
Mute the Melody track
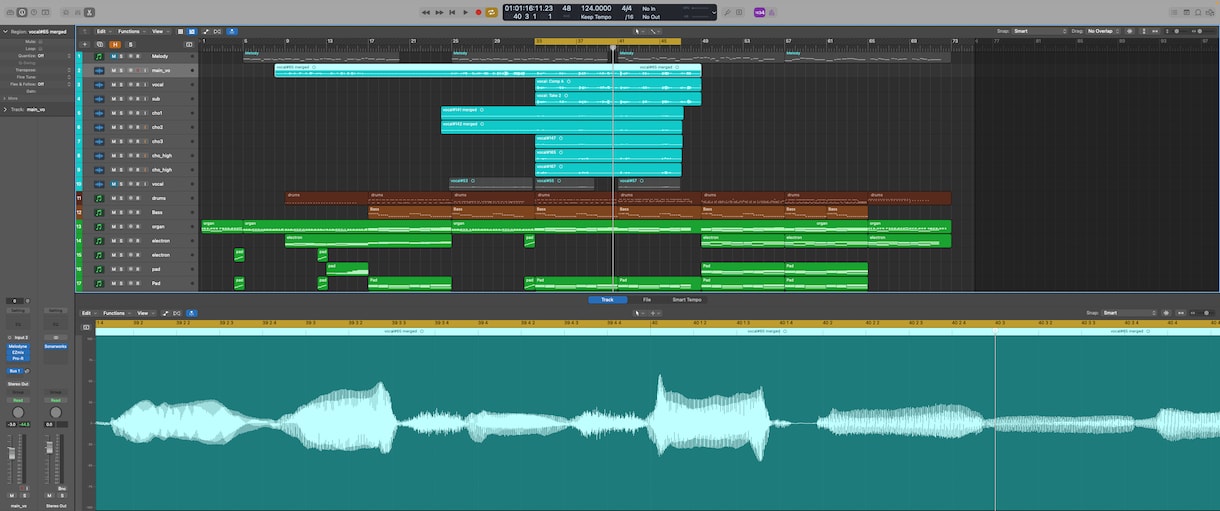pos(113,56)
